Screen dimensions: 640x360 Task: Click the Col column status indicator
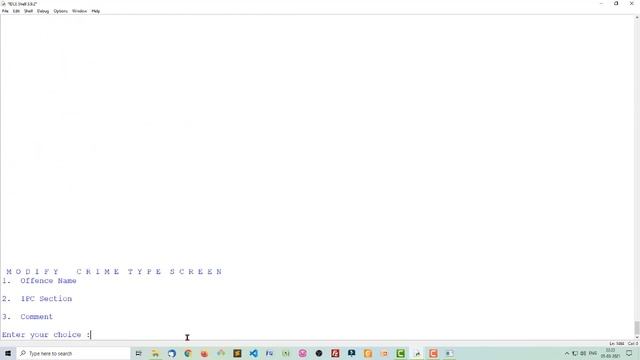click(x=633, y=344)
